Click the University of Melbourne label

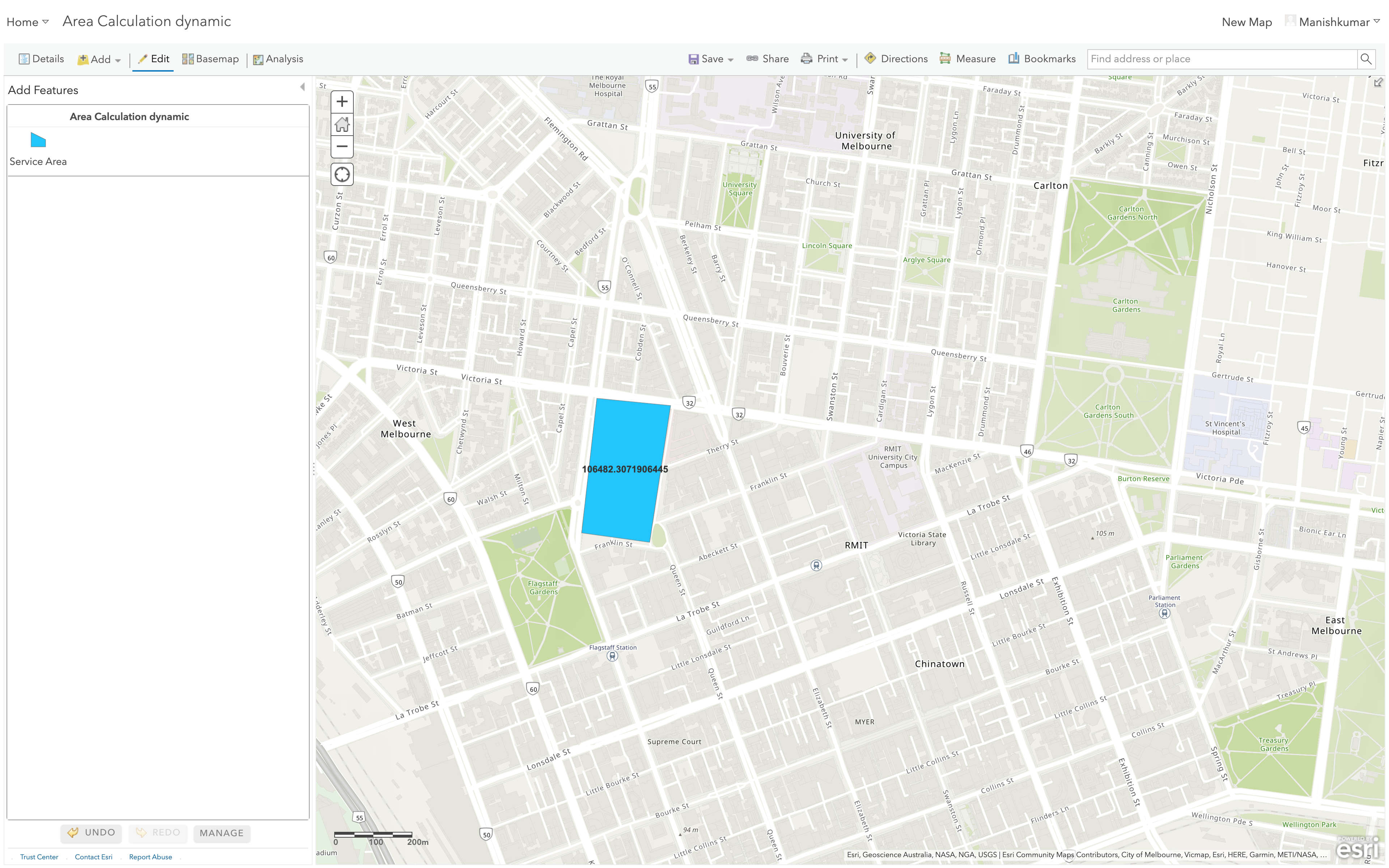tap(866, 141)
